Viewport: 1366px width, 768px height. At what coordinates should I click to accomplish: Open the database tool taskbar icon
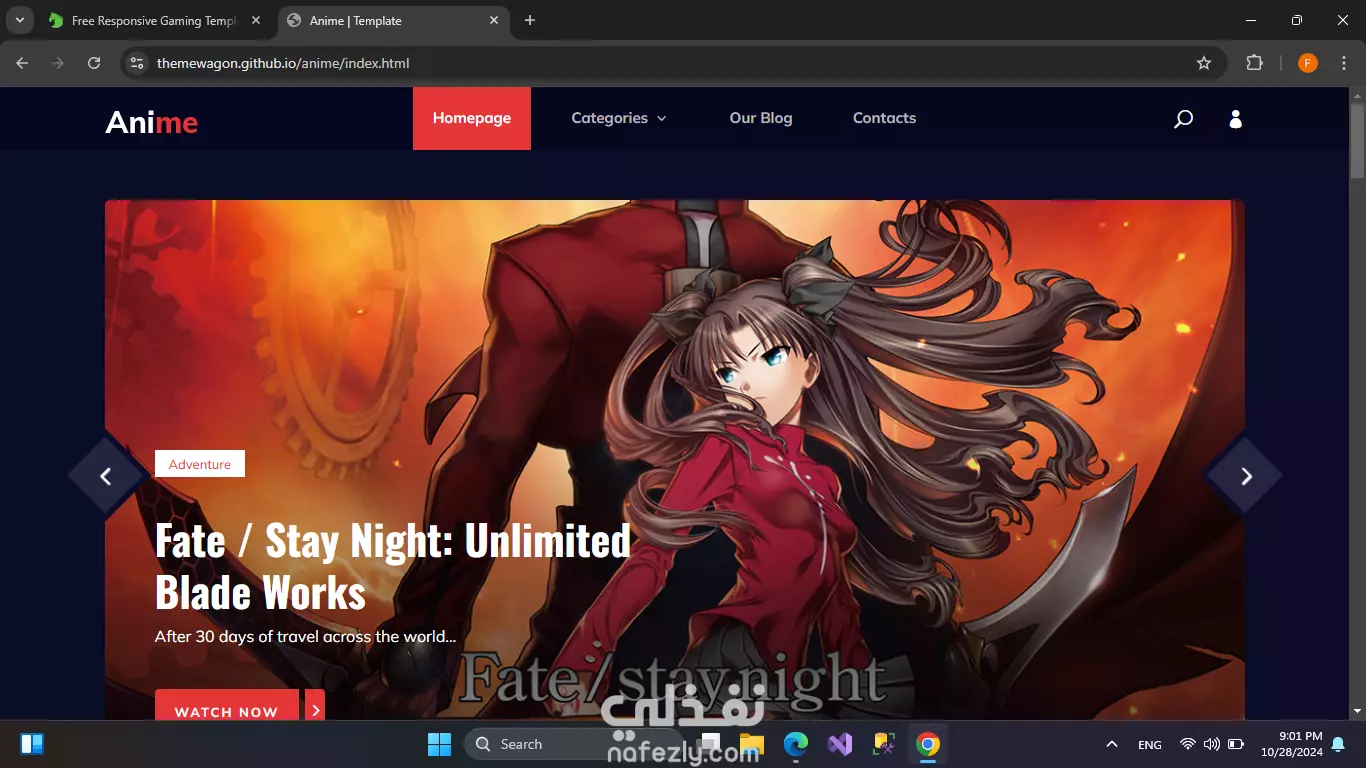[884, 744]
